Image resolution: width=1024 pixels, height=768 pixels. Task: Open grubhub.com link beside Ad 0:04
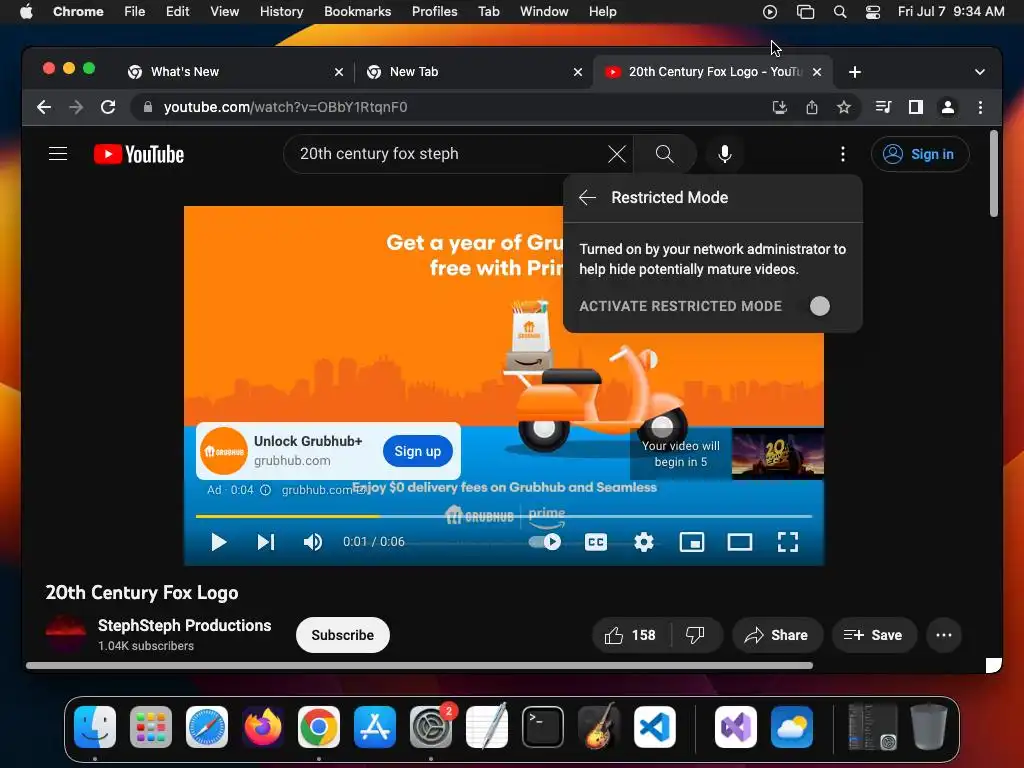(x=323, y=490)
